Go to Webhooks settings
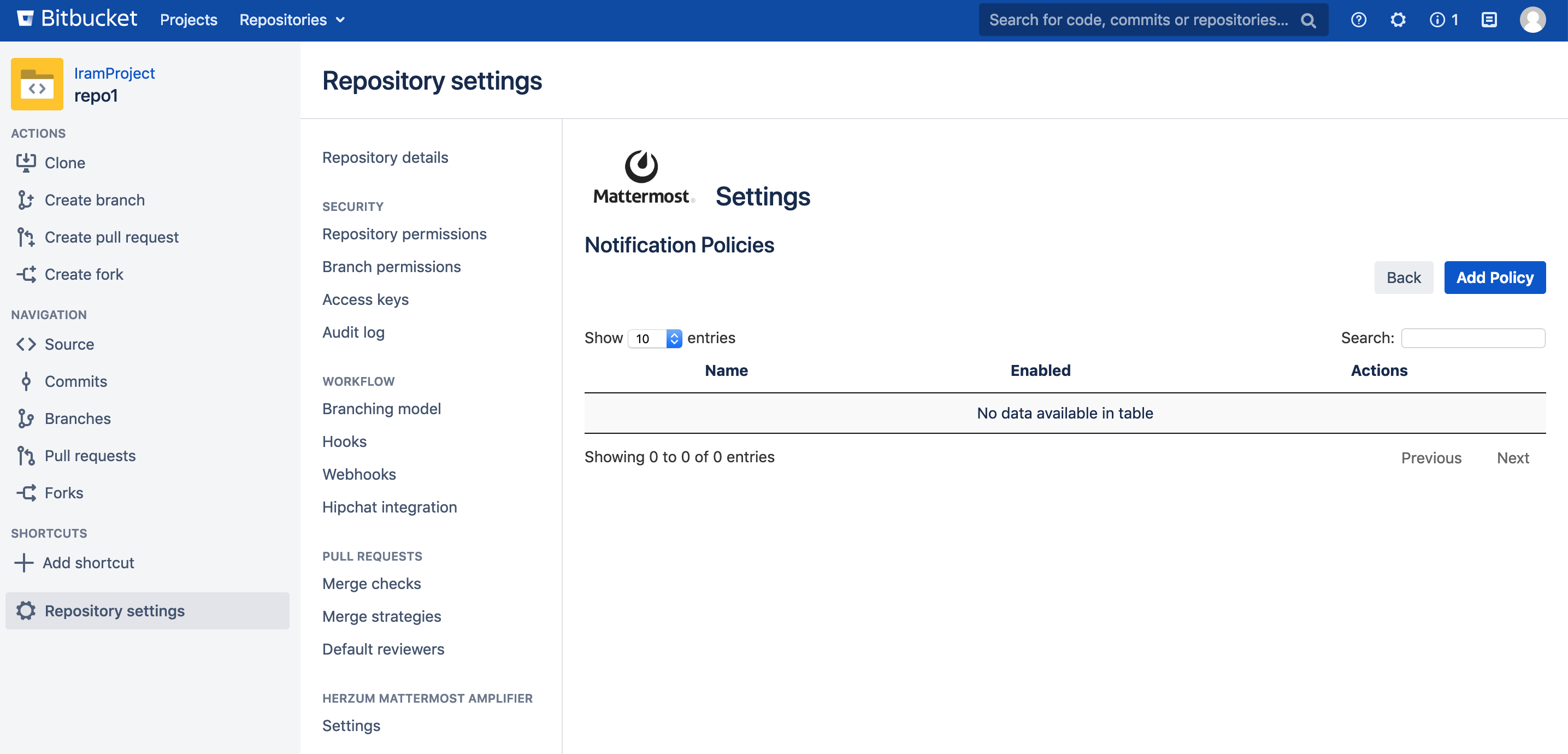 tap(358, 474)
